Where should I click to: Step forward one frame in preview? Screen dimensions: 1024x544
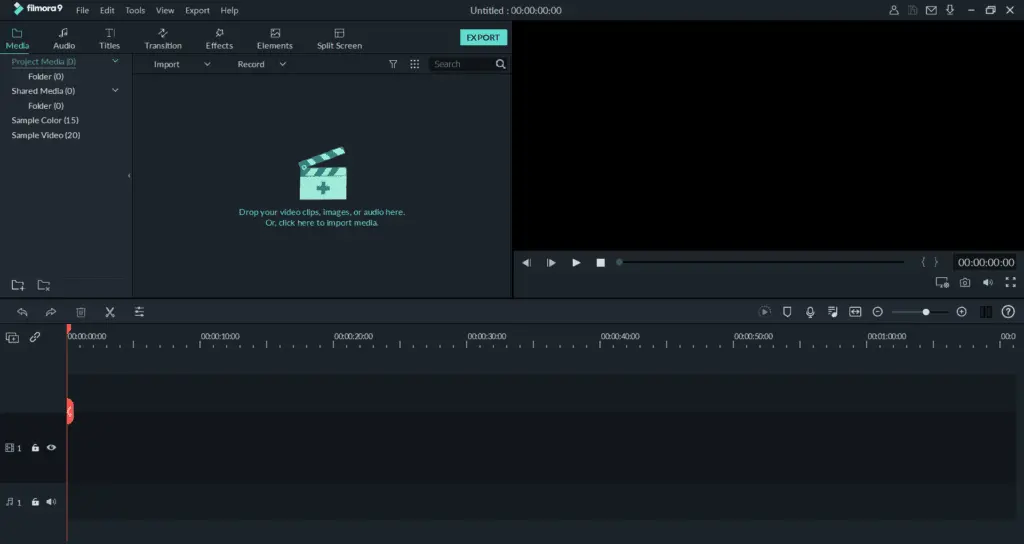551,263
